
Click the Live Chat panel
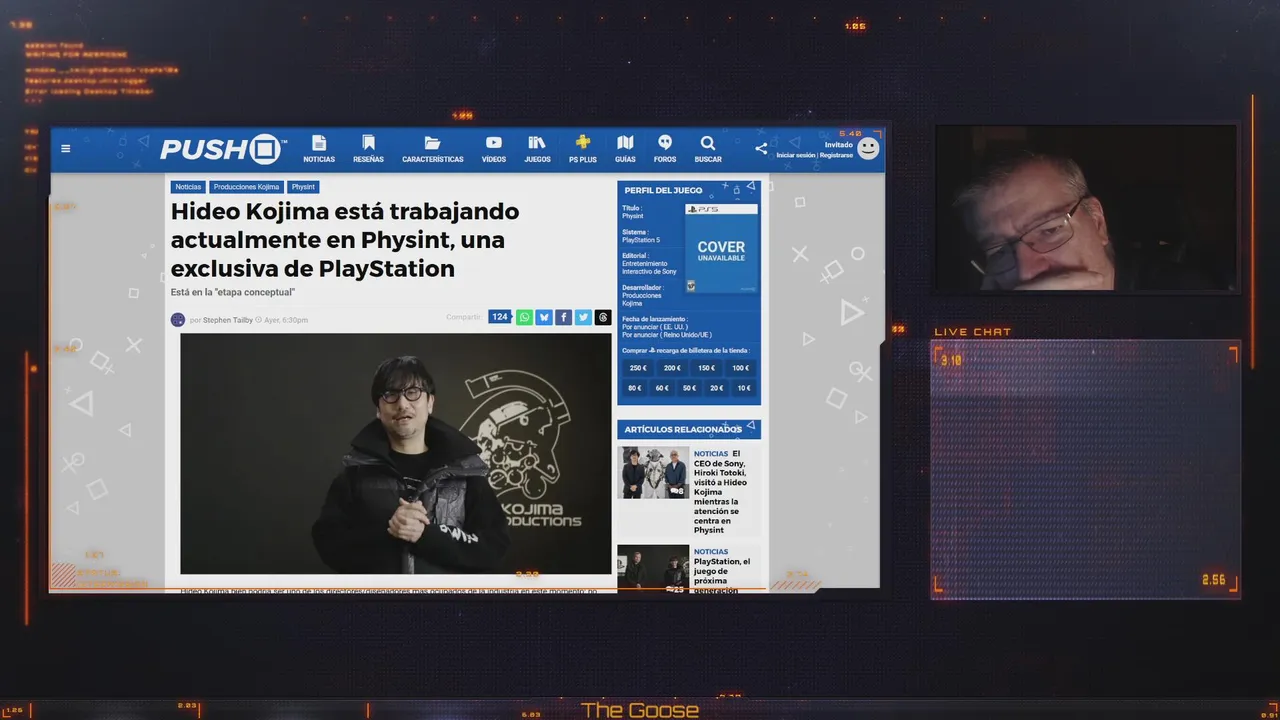[1086, 470]
